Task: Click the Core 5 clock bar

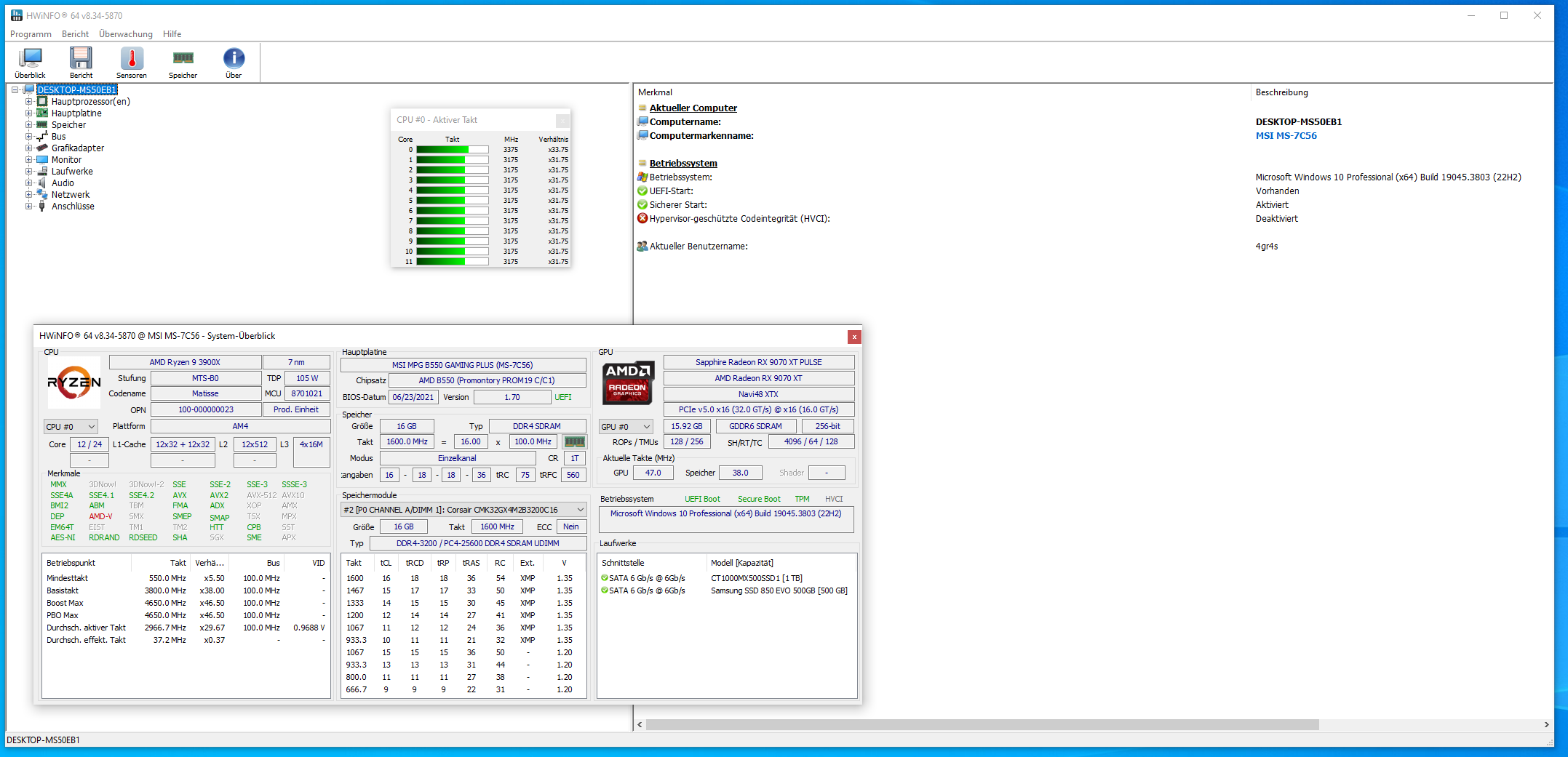Action: click(452, 201)
